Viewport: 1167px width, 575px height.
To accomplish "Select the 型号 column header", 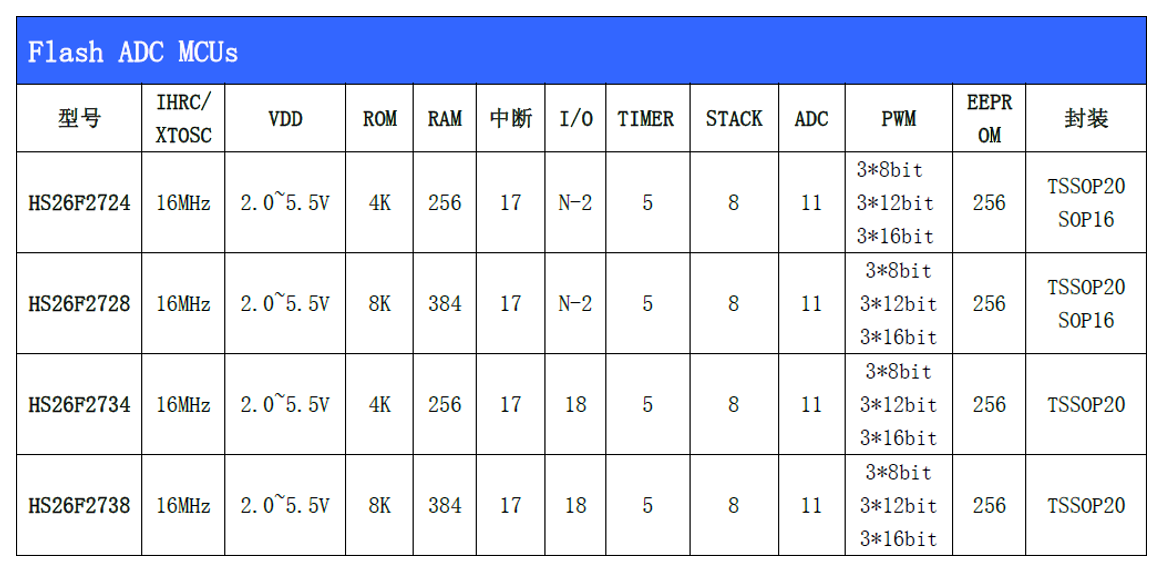I will [80, 119].
